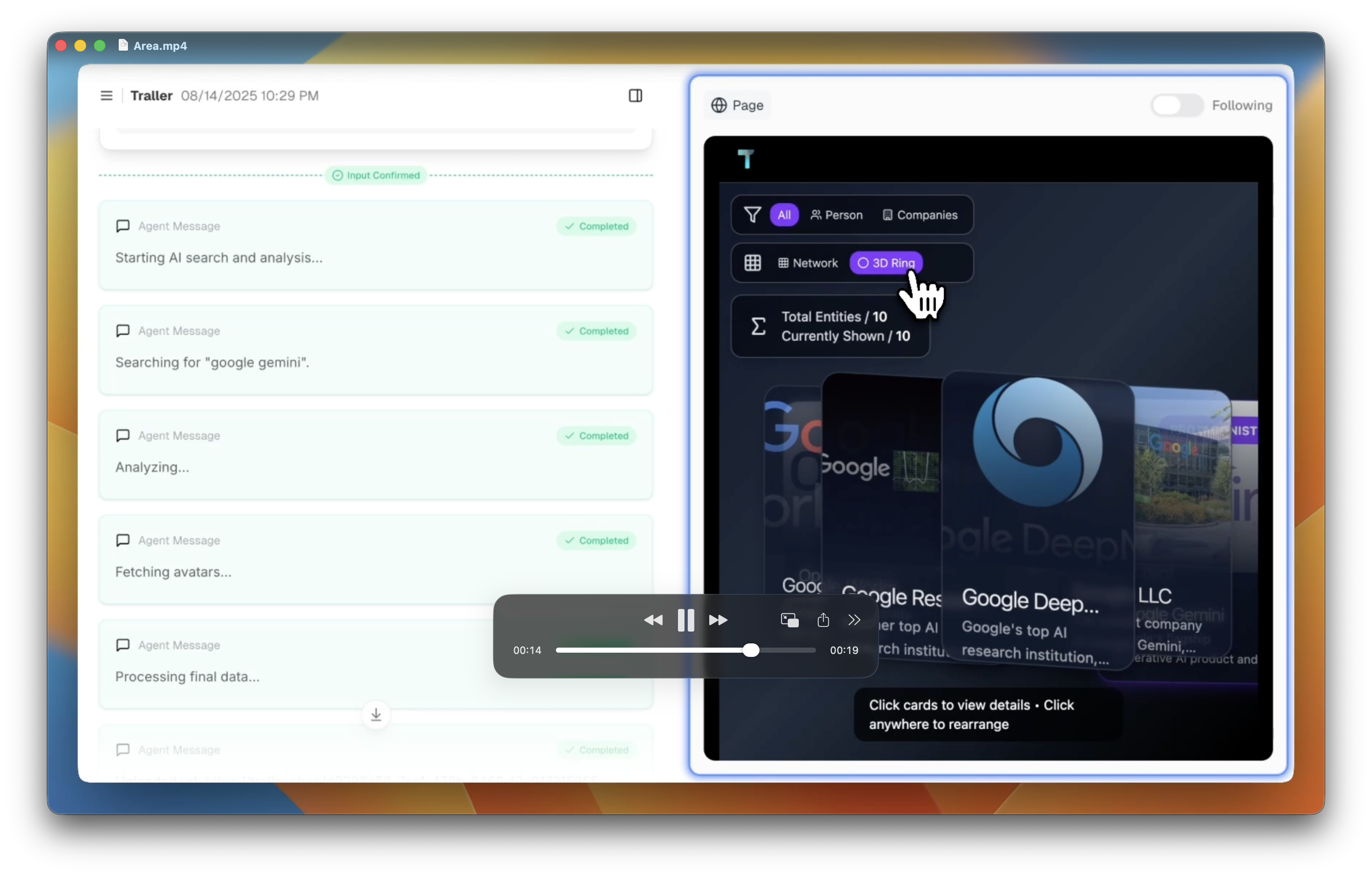Click the Input Confirmed badge
The width and height of the screenshot is (1372, 877).
[376, 175]
